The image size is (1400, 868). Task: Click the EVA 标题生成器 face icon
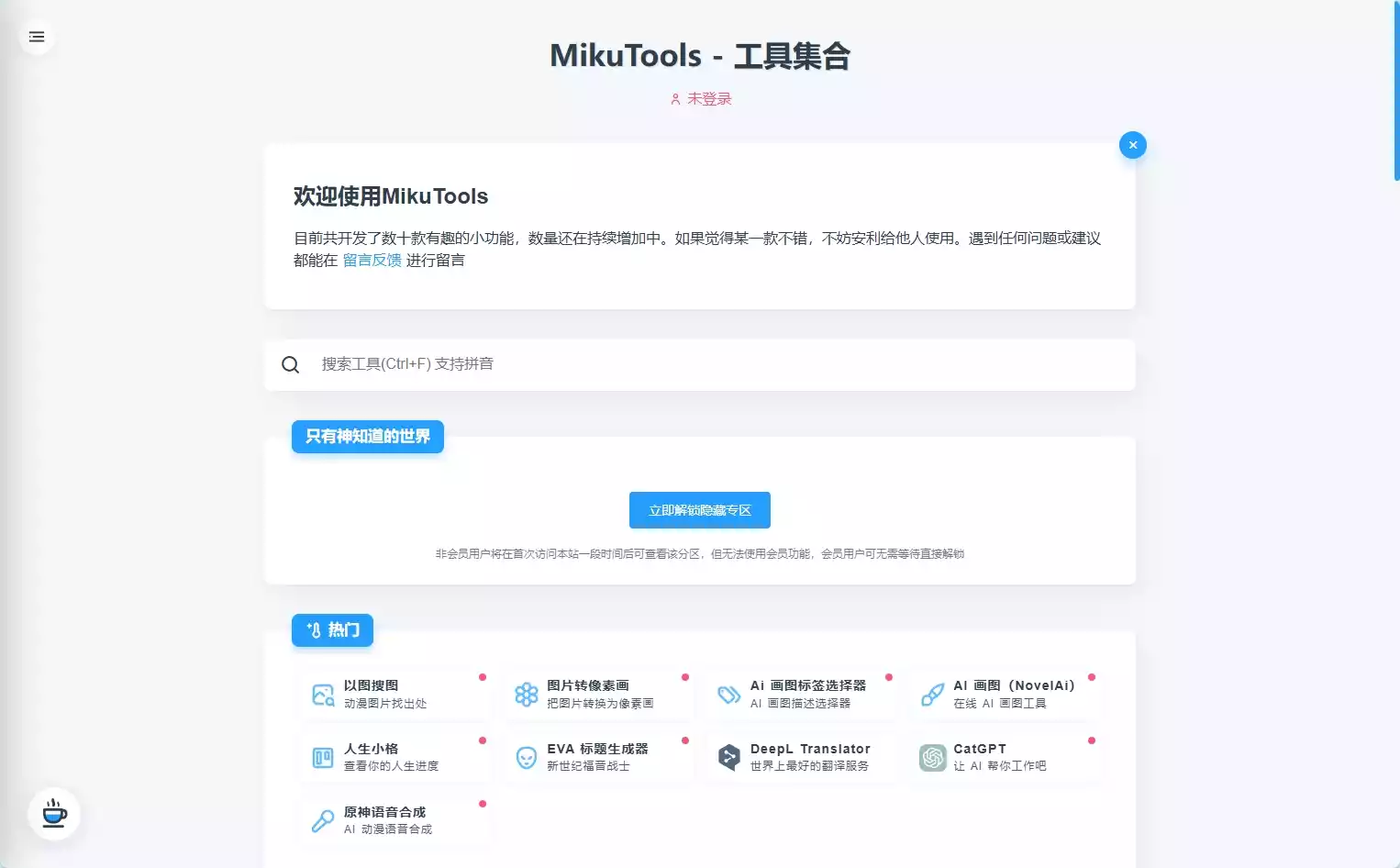click(527, 757)
